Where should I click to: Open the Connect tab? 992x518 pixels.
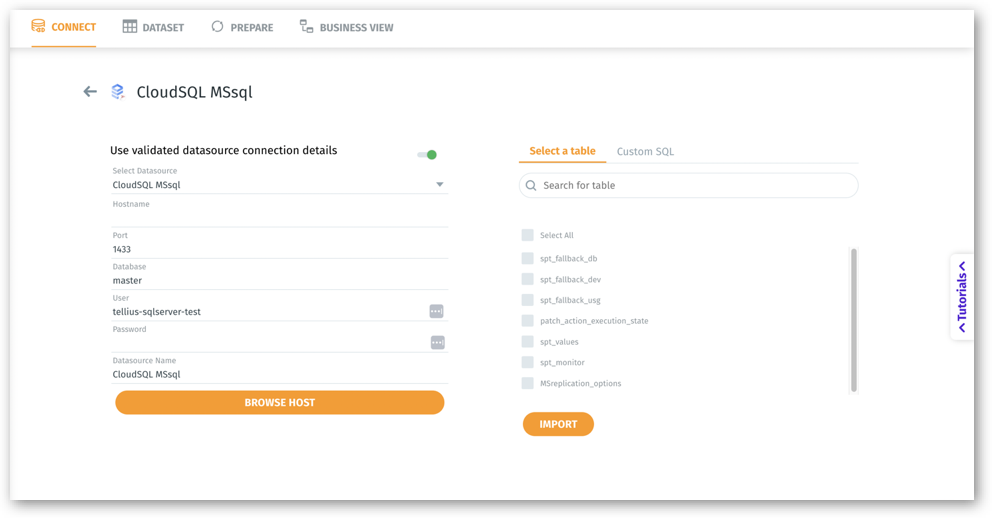click(64, 27)
